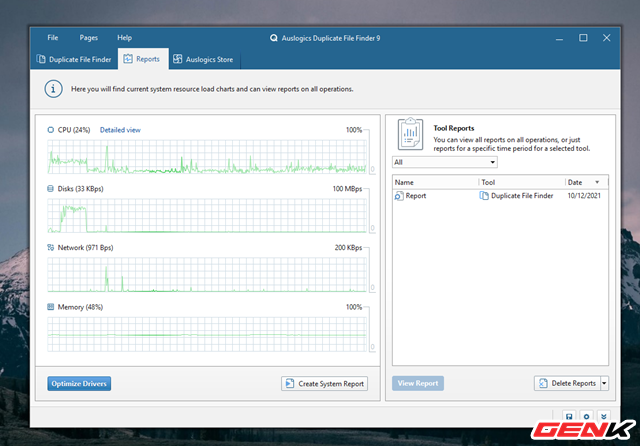Click the save icon in bottom bar
640x446 pixels.
569,416
